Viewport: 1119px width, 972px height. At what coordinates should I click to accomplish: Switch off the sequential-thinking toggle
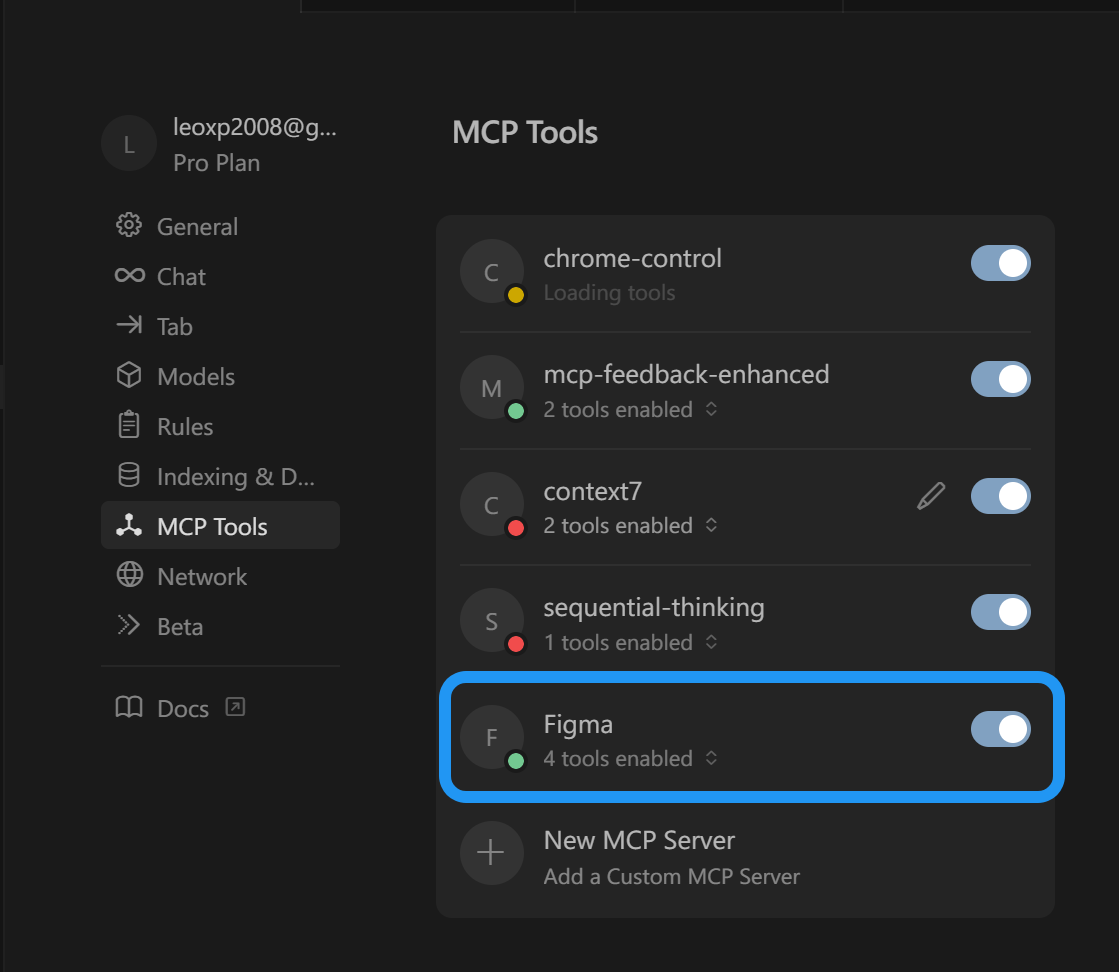click(x=1001, y=612)
